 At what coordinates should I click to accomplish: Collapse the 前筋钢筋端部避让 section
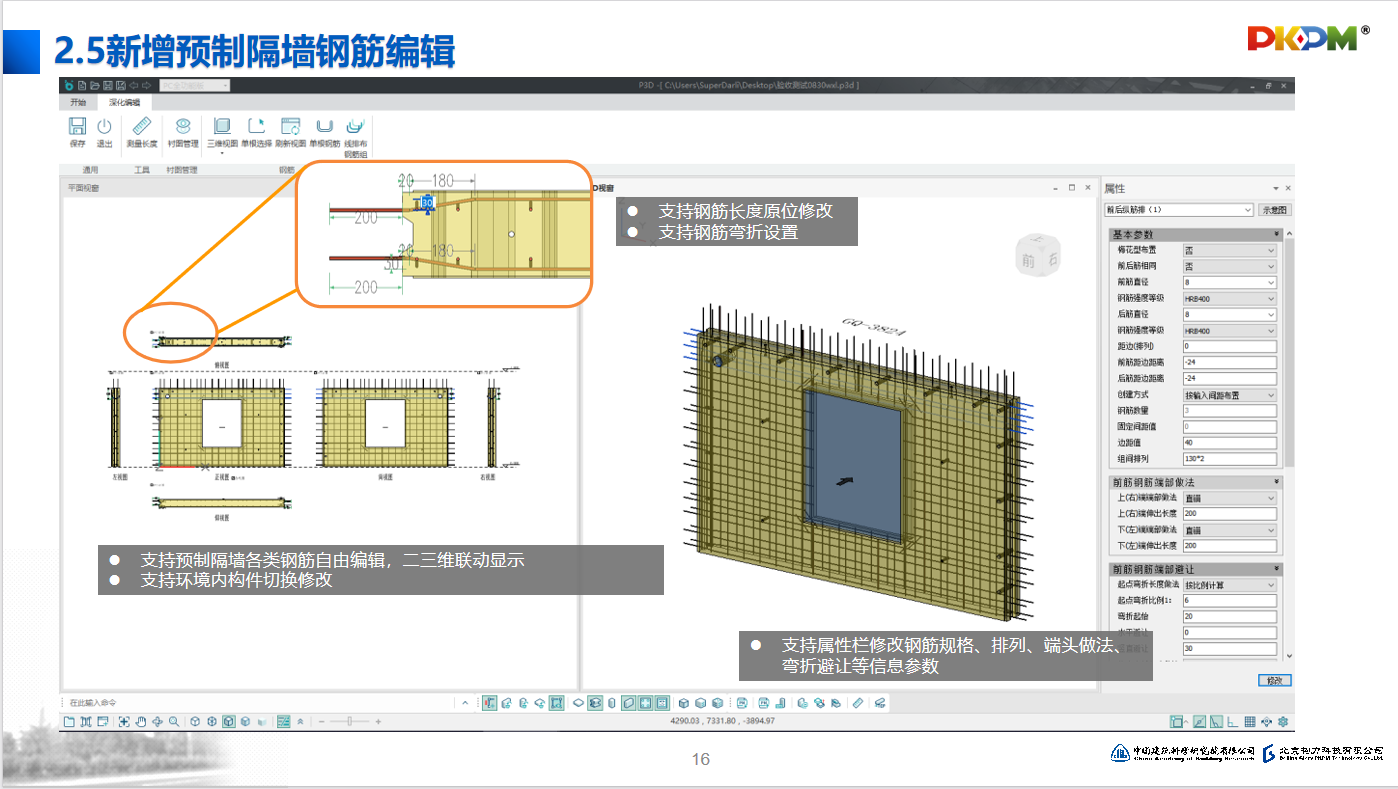pos(1277,569)
